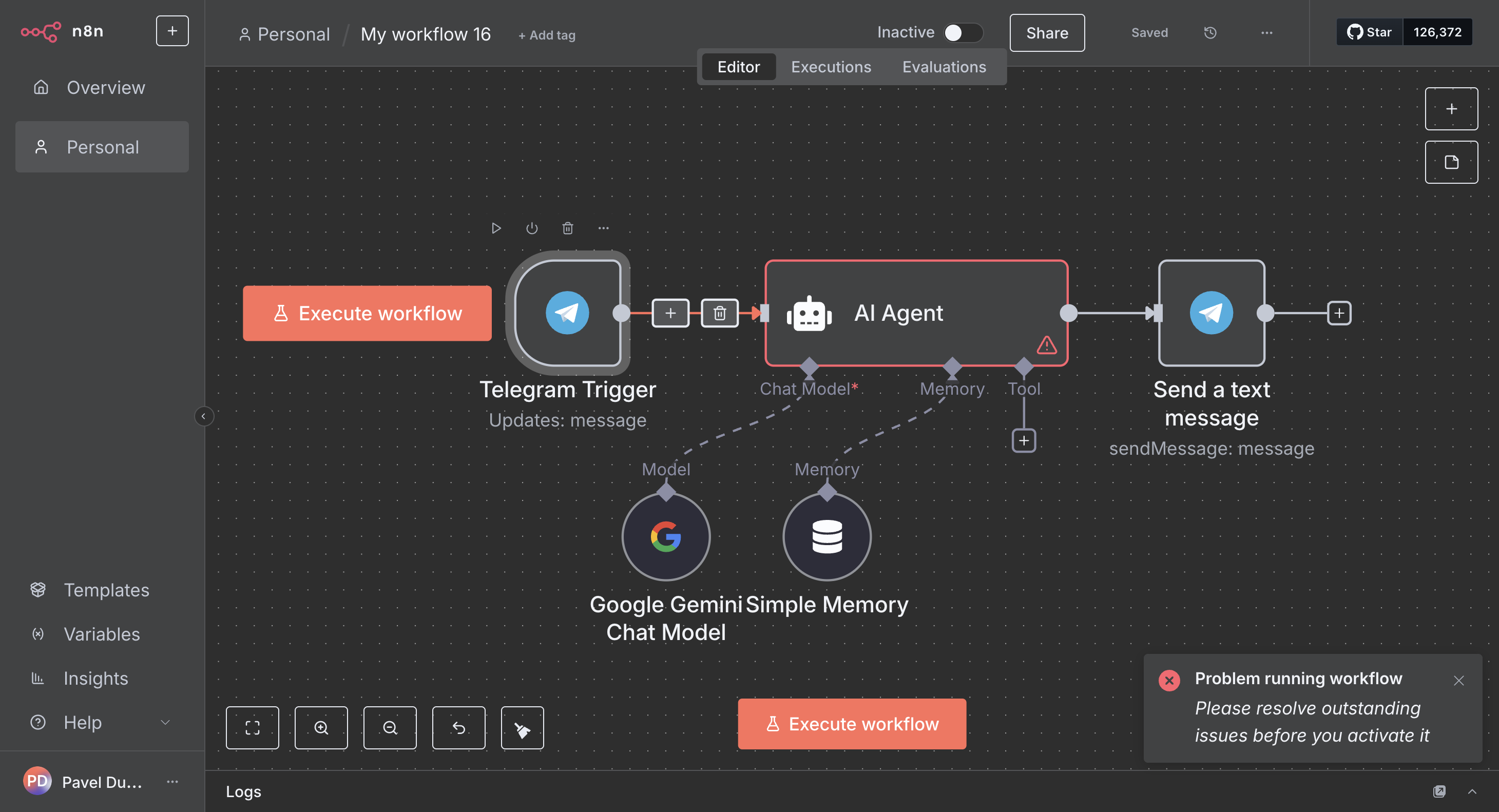Delete the Telegram Trigger node via trash icon
The image size is (1499, 812).
coord(567,228)
